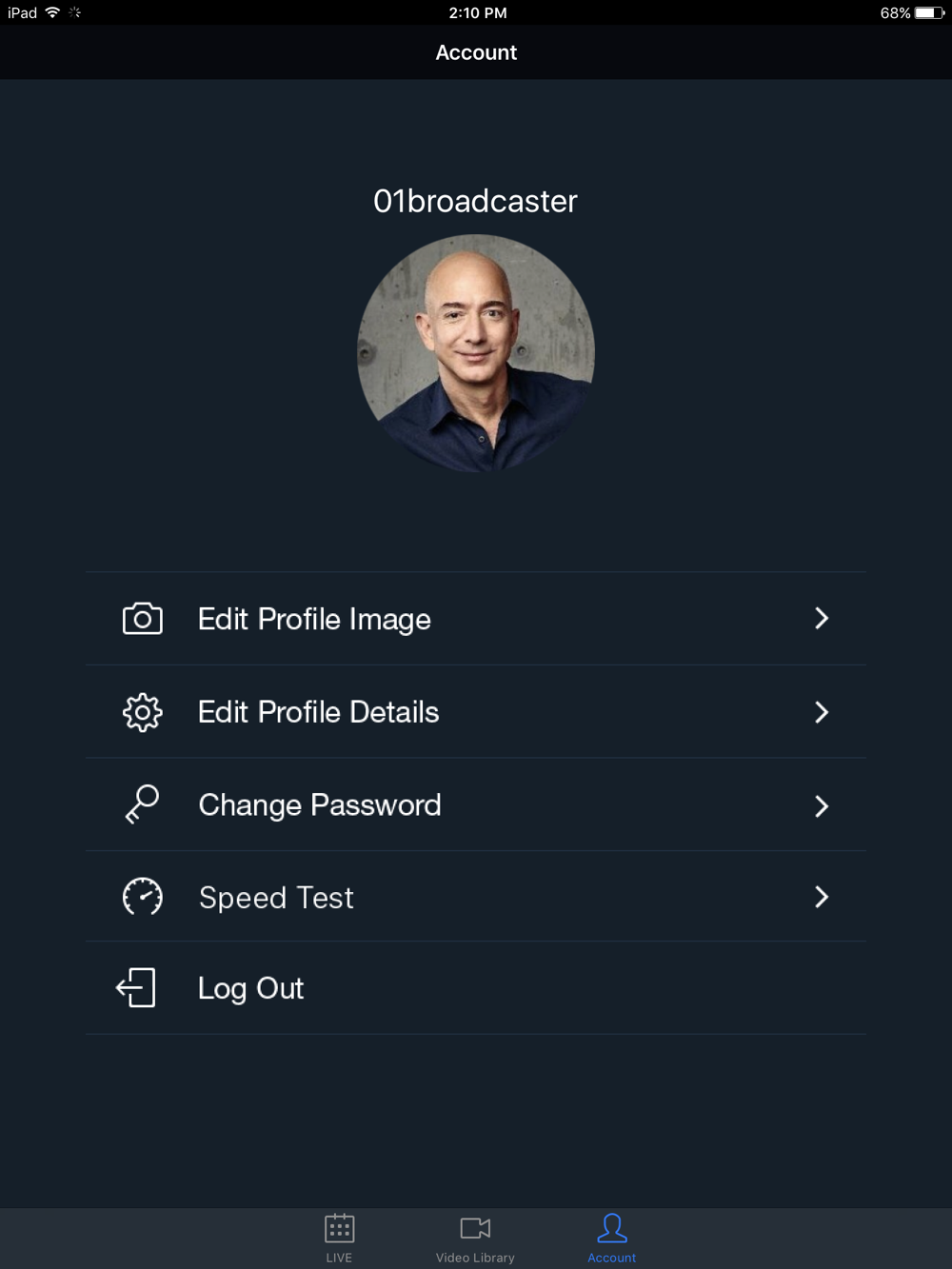Open the Change Password chevron arrow
Screen dimensions: 952x1269
(x=822, y=806)
